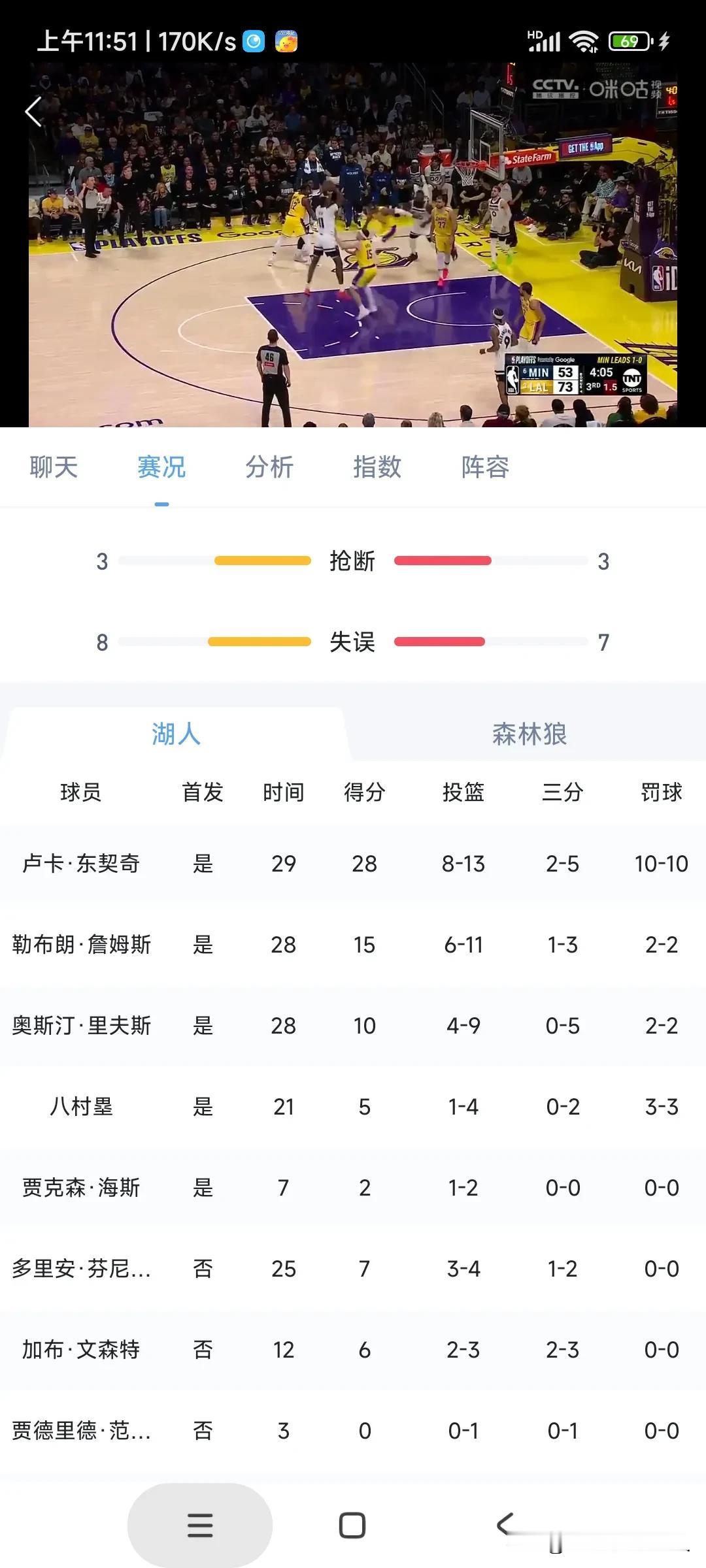
Task: Open the 分析 tab
Action: (269, 467)
